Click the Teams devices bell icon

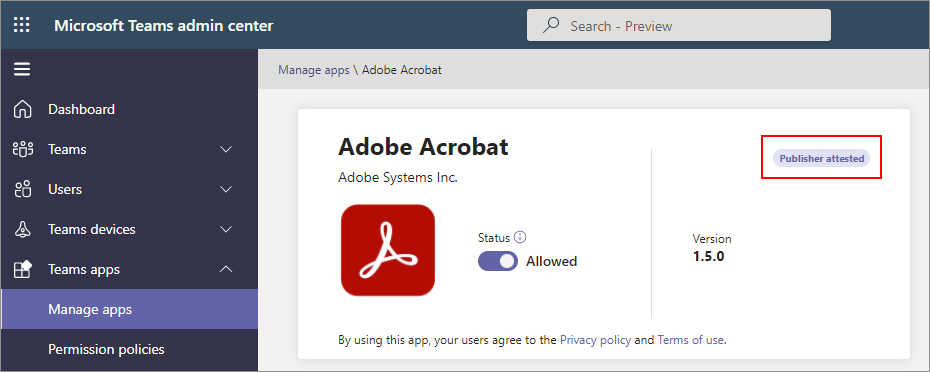pyautogui.click(x=22, y=229)
